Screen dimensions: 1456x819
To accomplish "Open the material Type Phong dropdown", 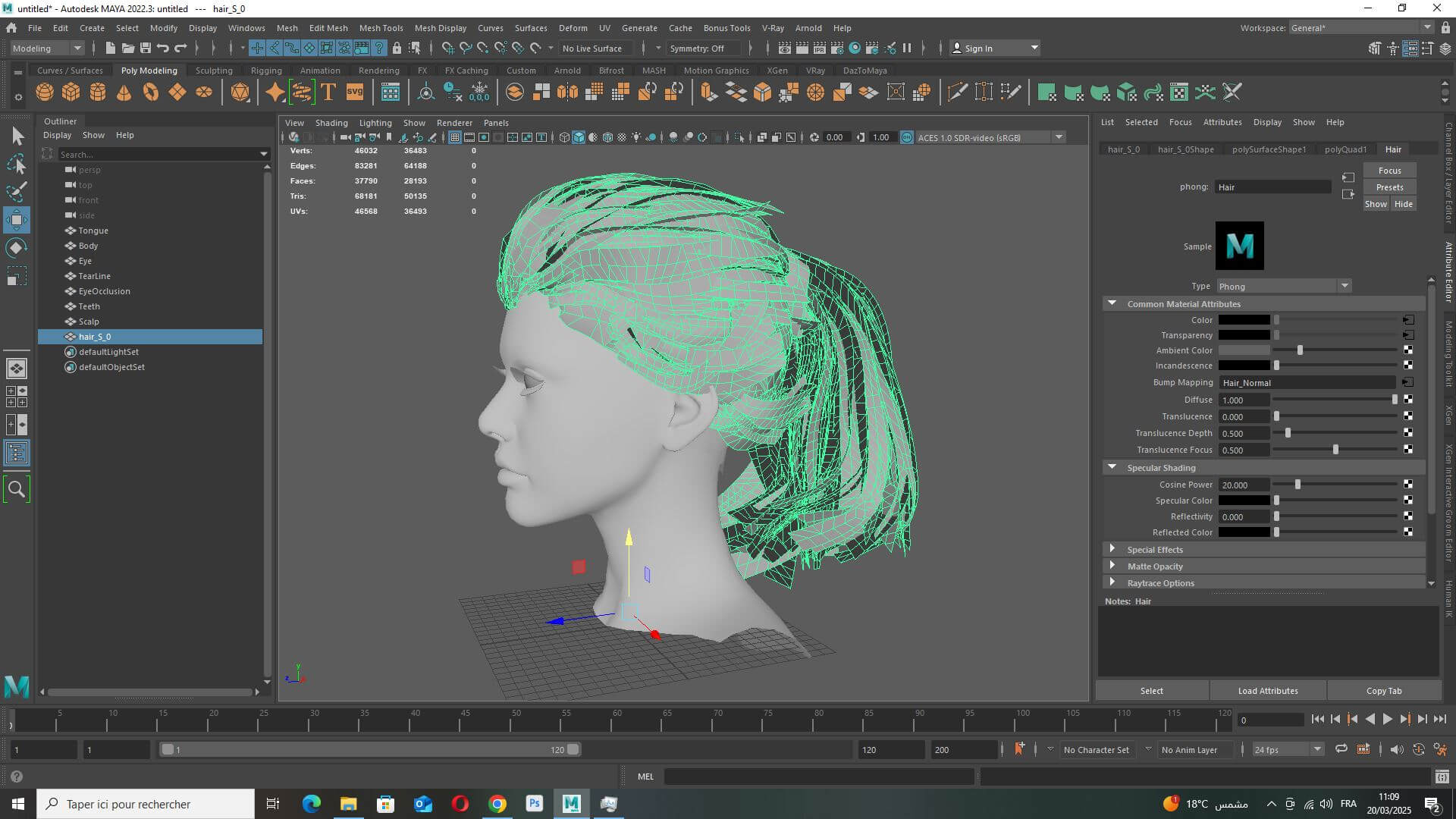I will pyautogui.click(x=1284, y=287).
